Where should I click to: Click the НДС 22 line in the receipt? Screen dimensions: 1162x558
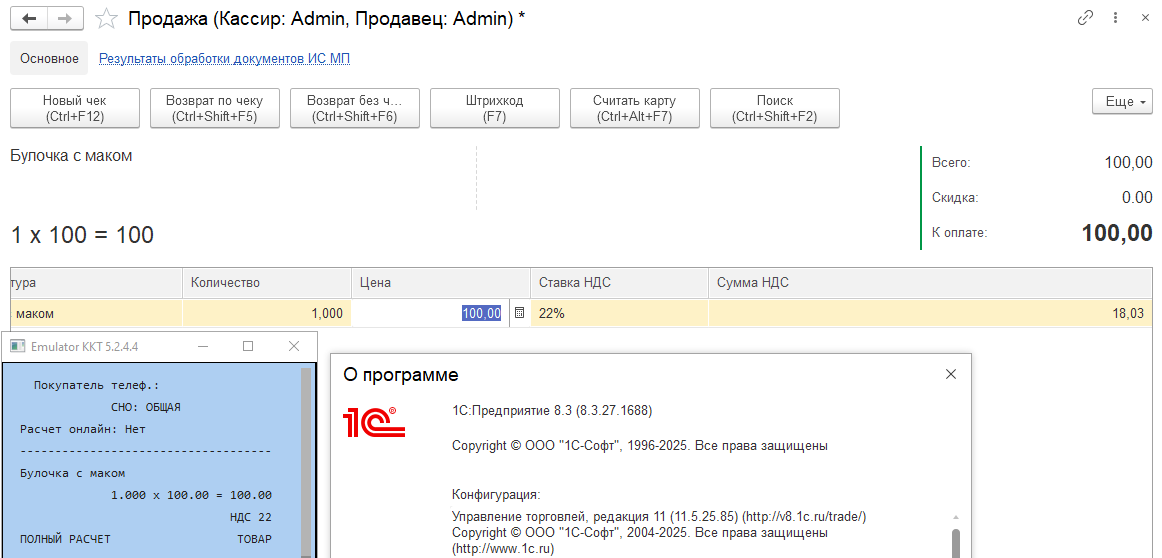click(x=250, y=517)
